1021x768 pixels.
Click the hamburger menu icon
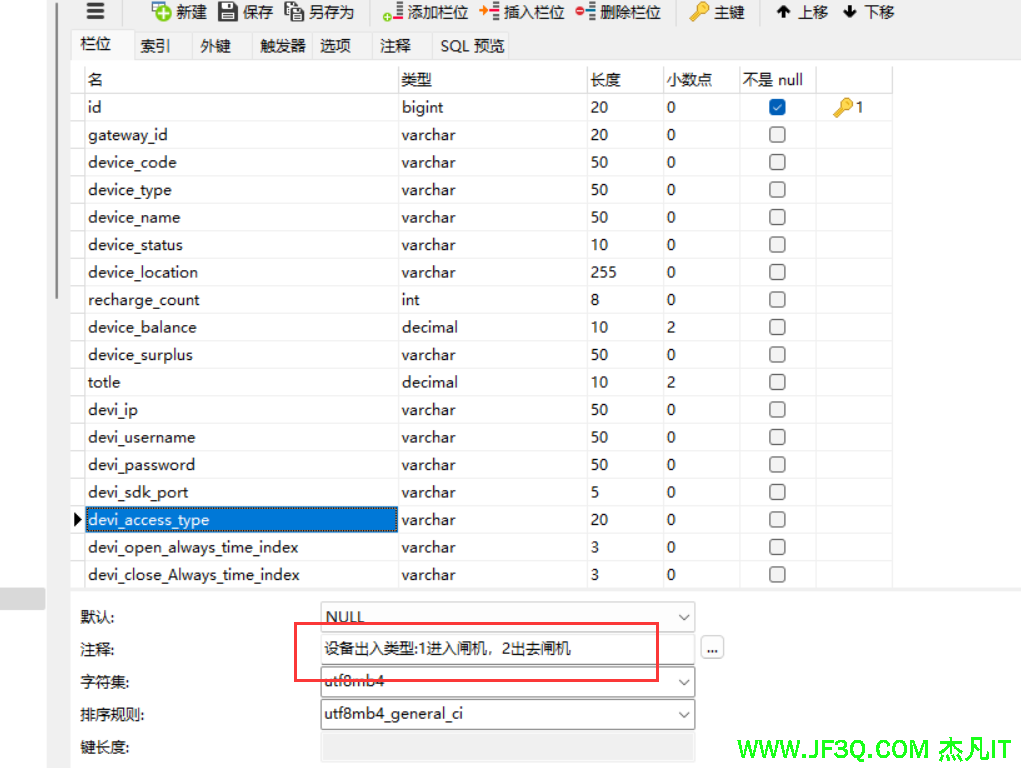tap(95, 12)
